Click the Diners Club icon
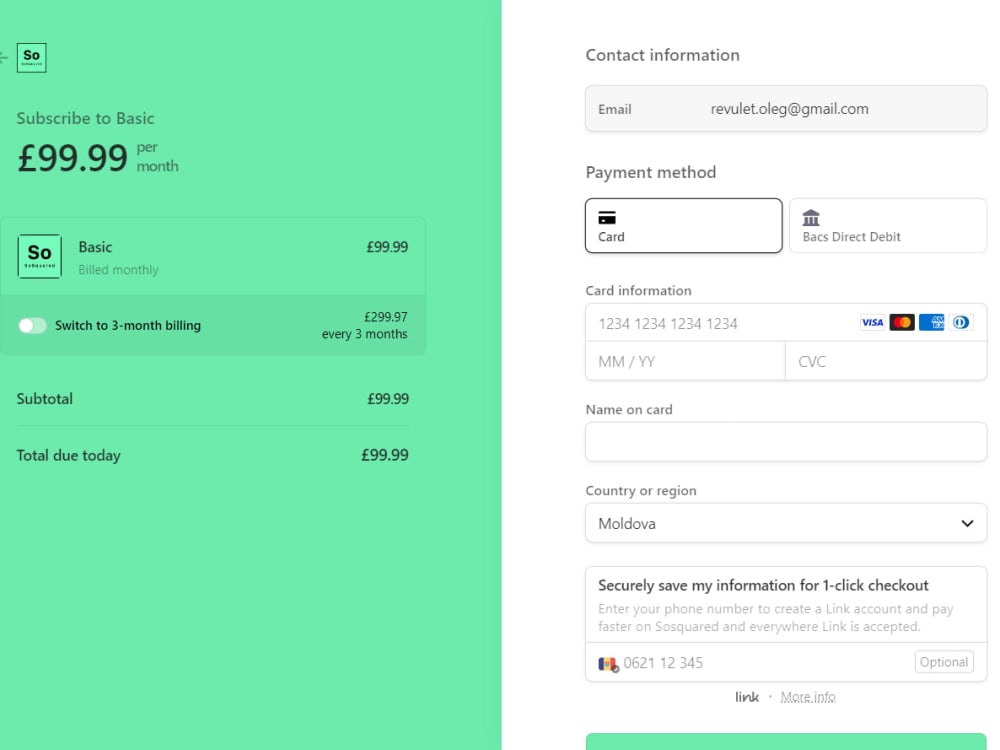 click(961, 323)
